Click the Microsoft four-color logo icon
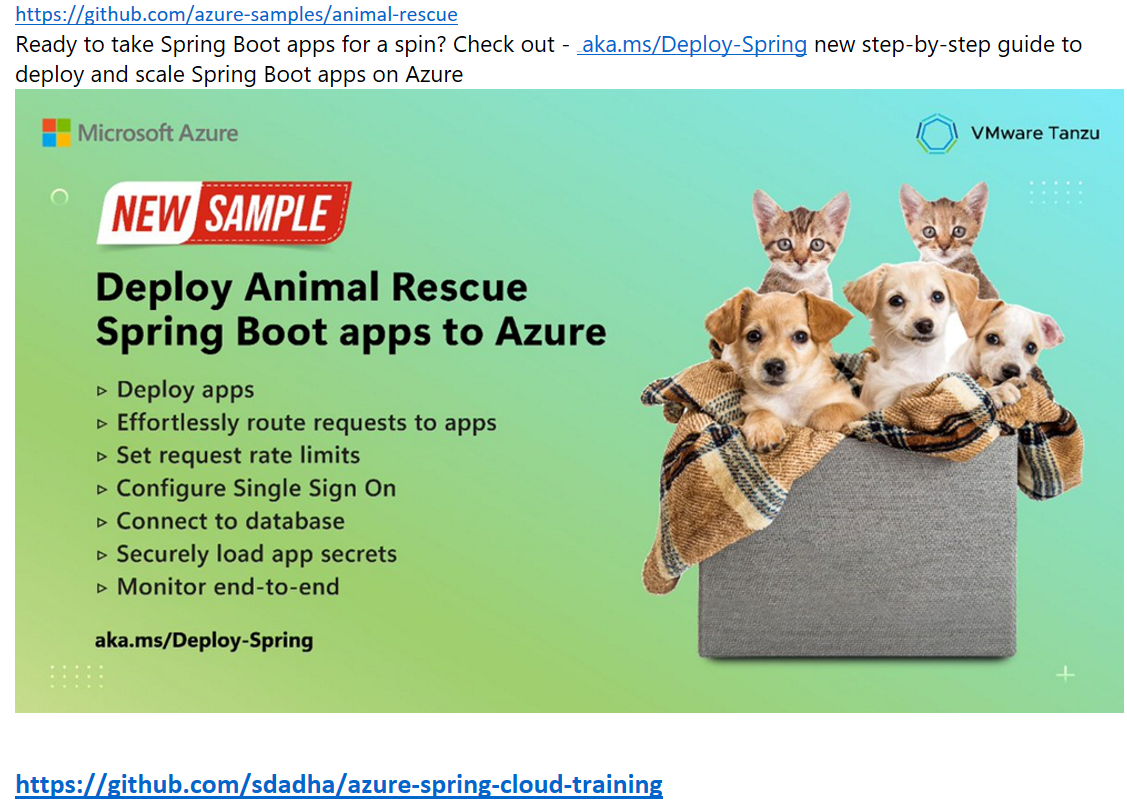Image resolution: width=1127 pixels, height=801 pixels. pyautogui.click(x=56, y=133)
